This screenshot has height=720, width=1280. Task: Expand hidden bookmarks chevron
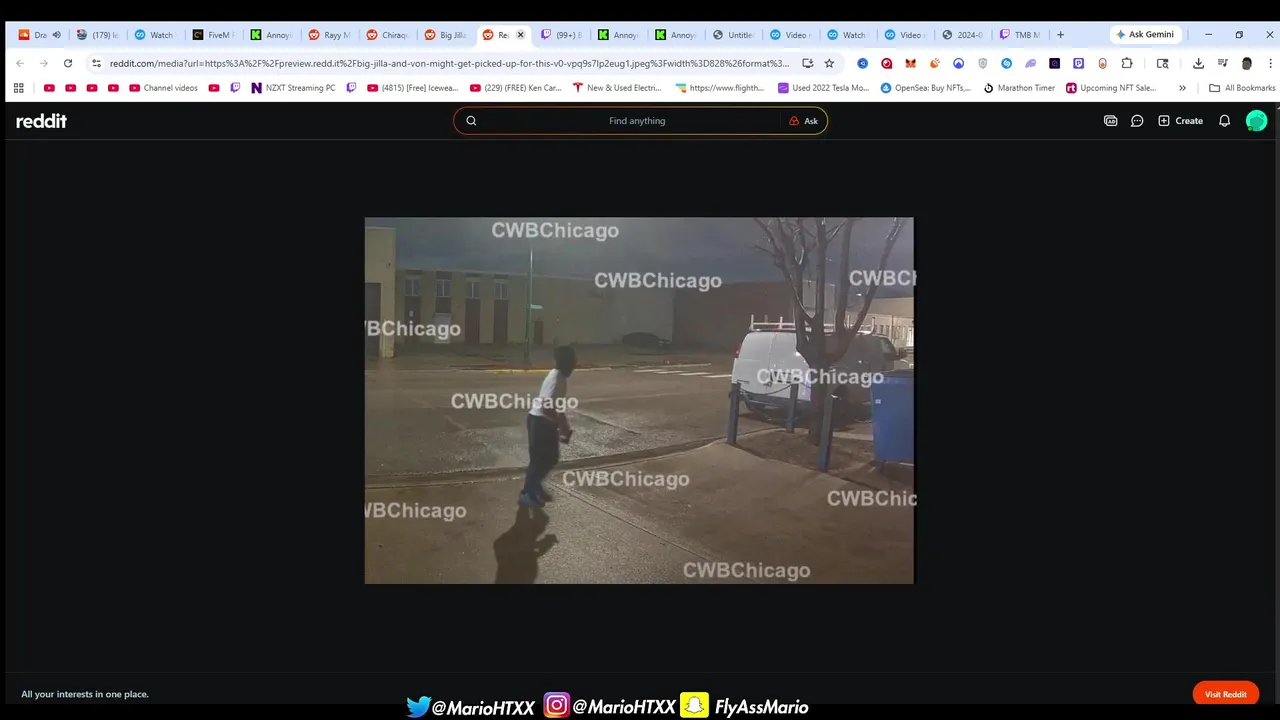coord(1182,88)
